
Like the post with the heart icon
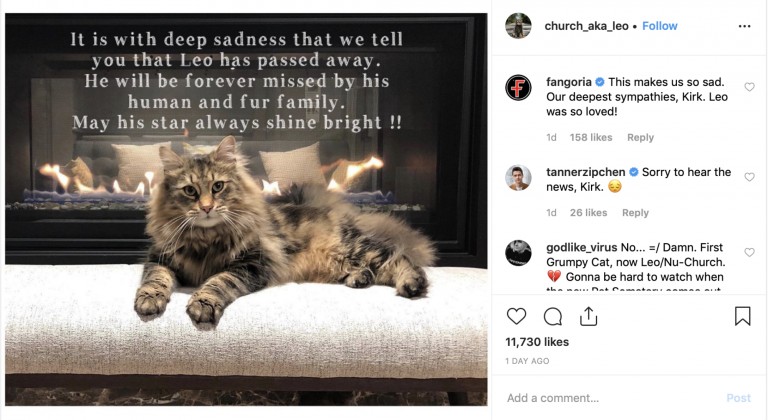[x=516, y=316]
